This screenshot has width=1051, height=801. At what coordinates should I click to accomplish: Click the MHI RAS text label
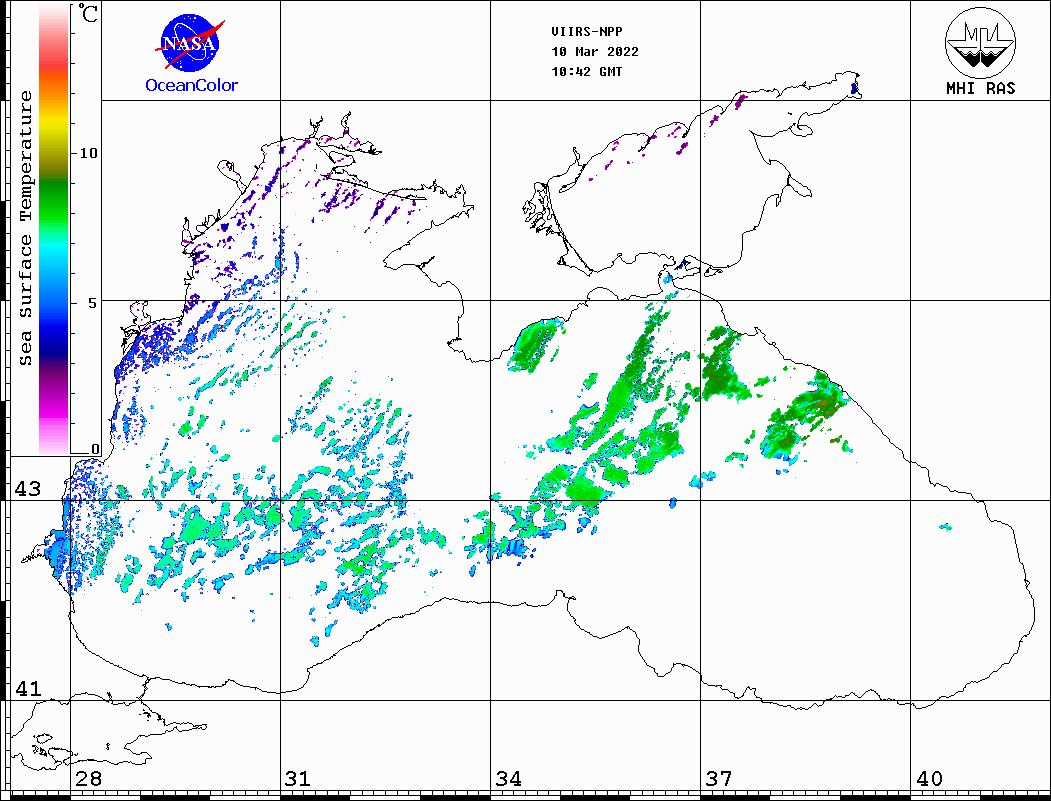coord(981,88)
